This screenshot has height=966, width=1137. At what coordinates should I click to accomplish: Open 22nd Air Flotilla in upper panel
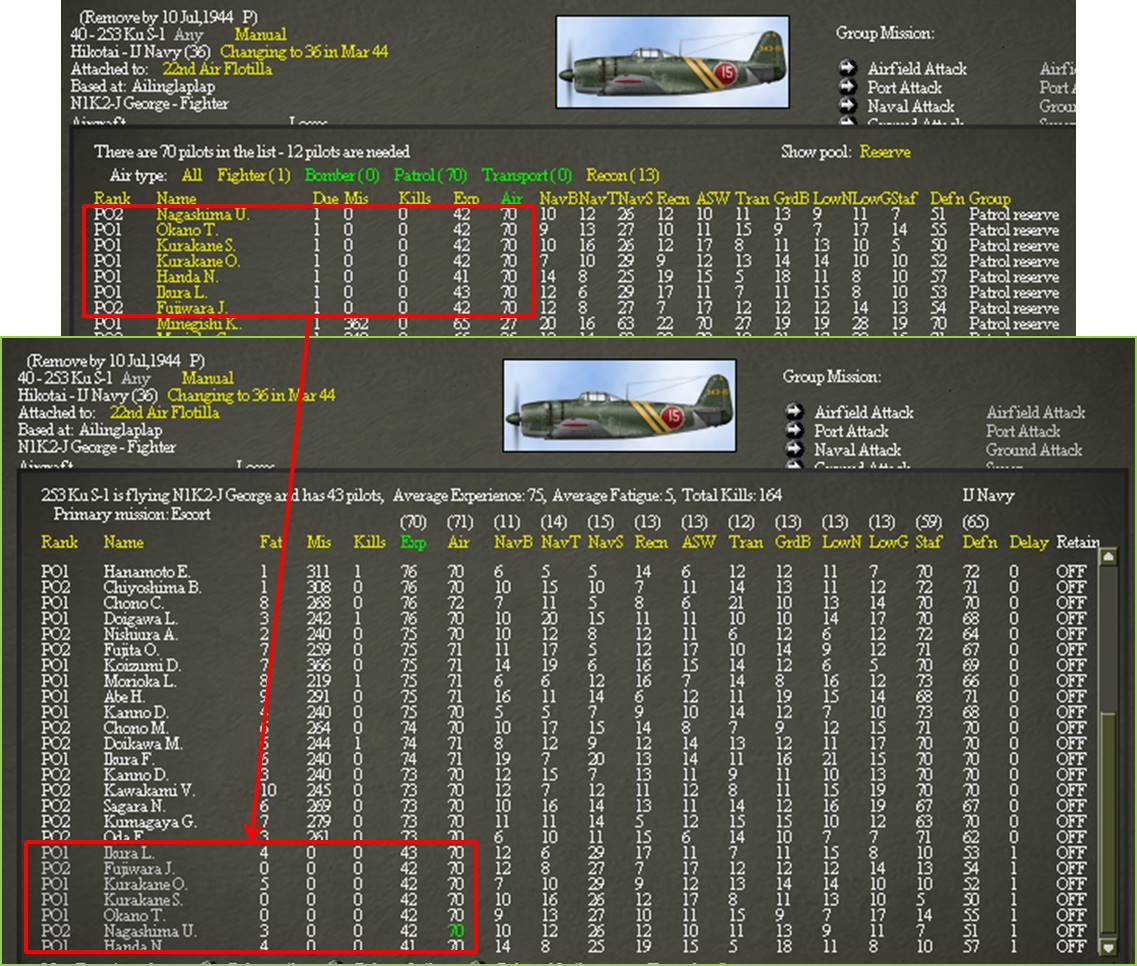[x=217, y=69]
